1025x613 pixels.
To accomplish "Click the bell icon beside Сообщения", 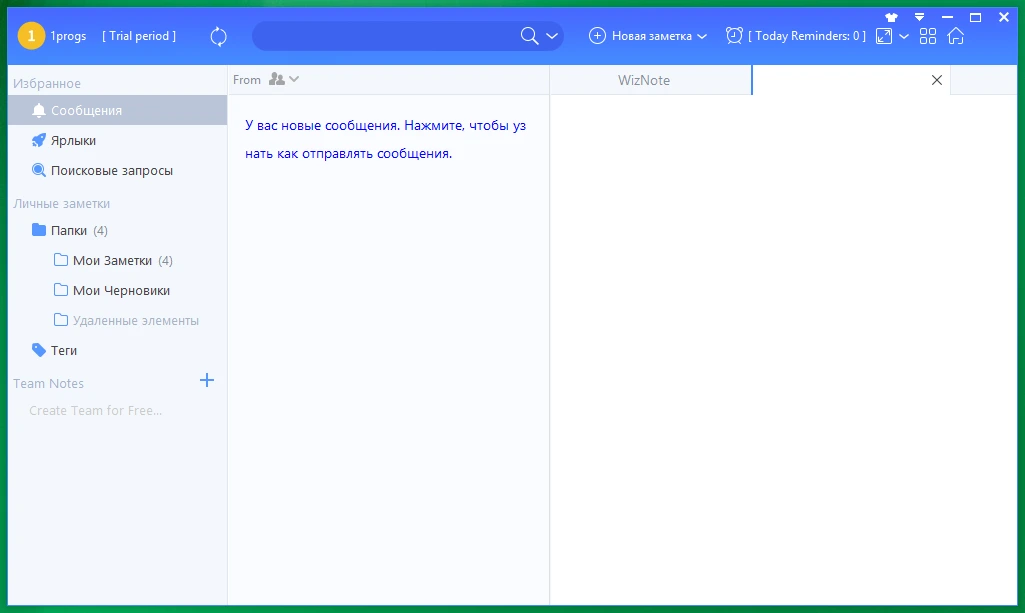I will point(39,110).
